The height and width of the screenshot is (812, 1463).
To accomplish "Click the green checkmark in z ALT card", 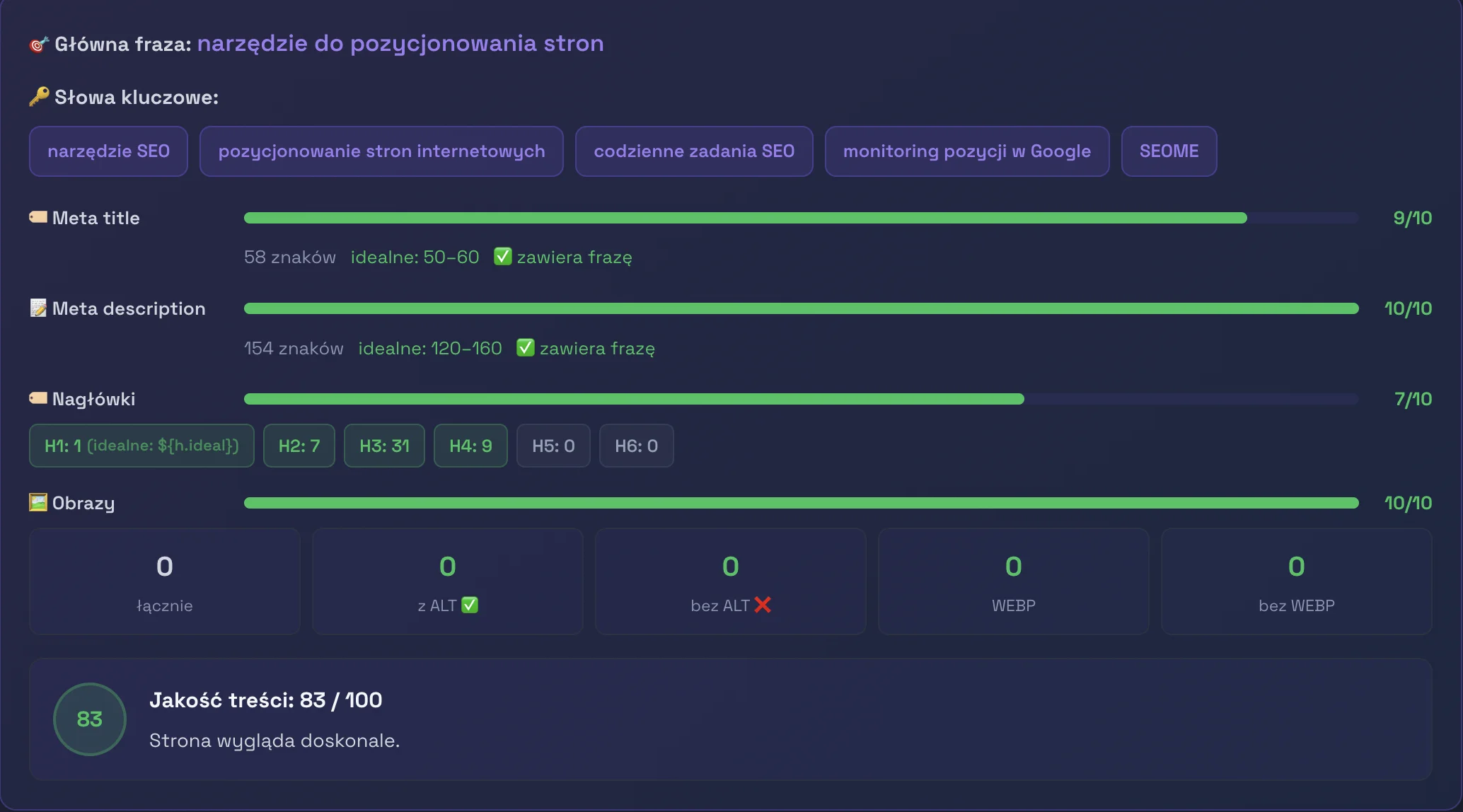I will [x=470, y=605].
